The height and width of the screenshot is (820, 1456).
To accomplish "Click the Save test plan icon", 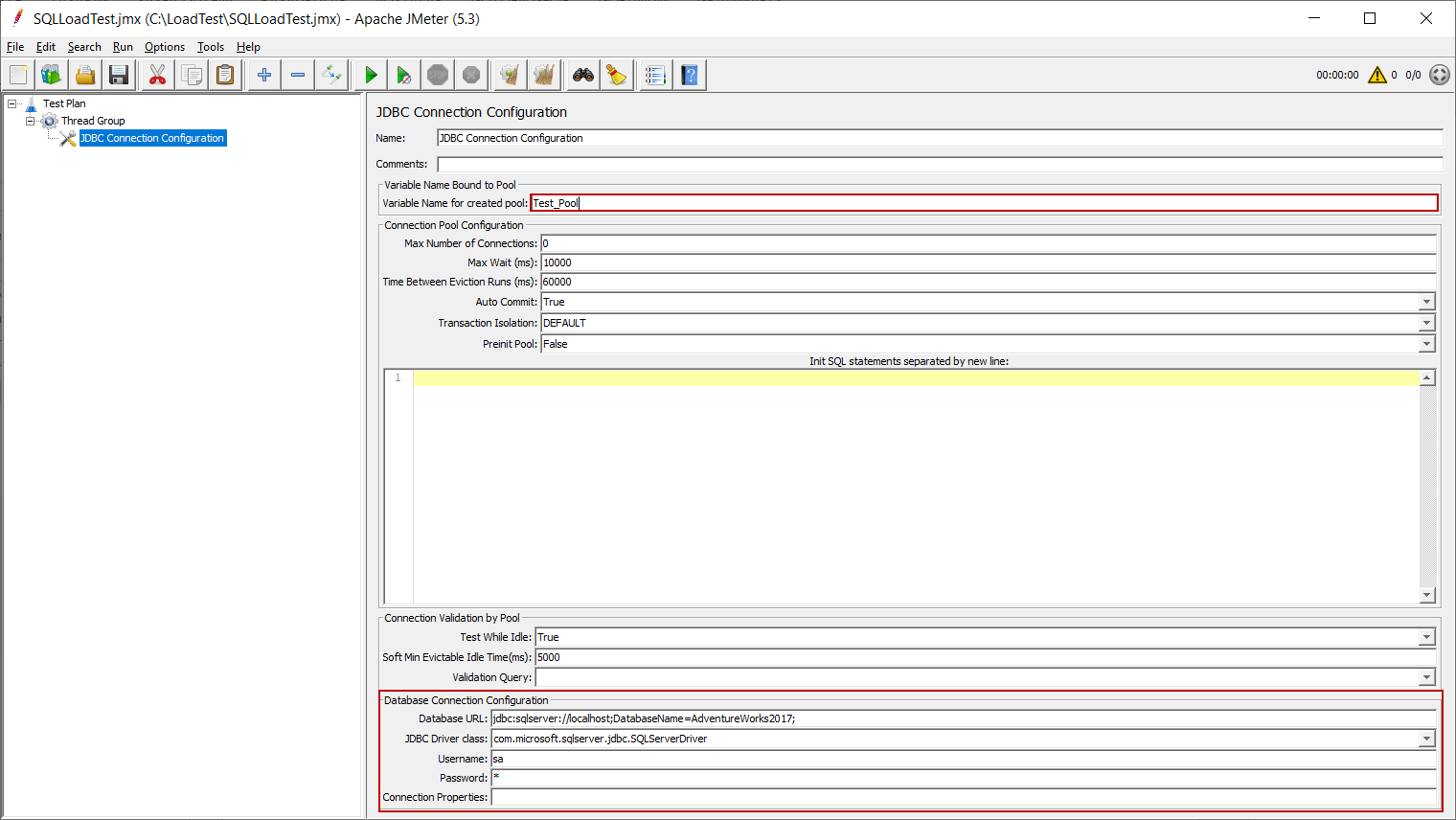I will click(119, 75).
